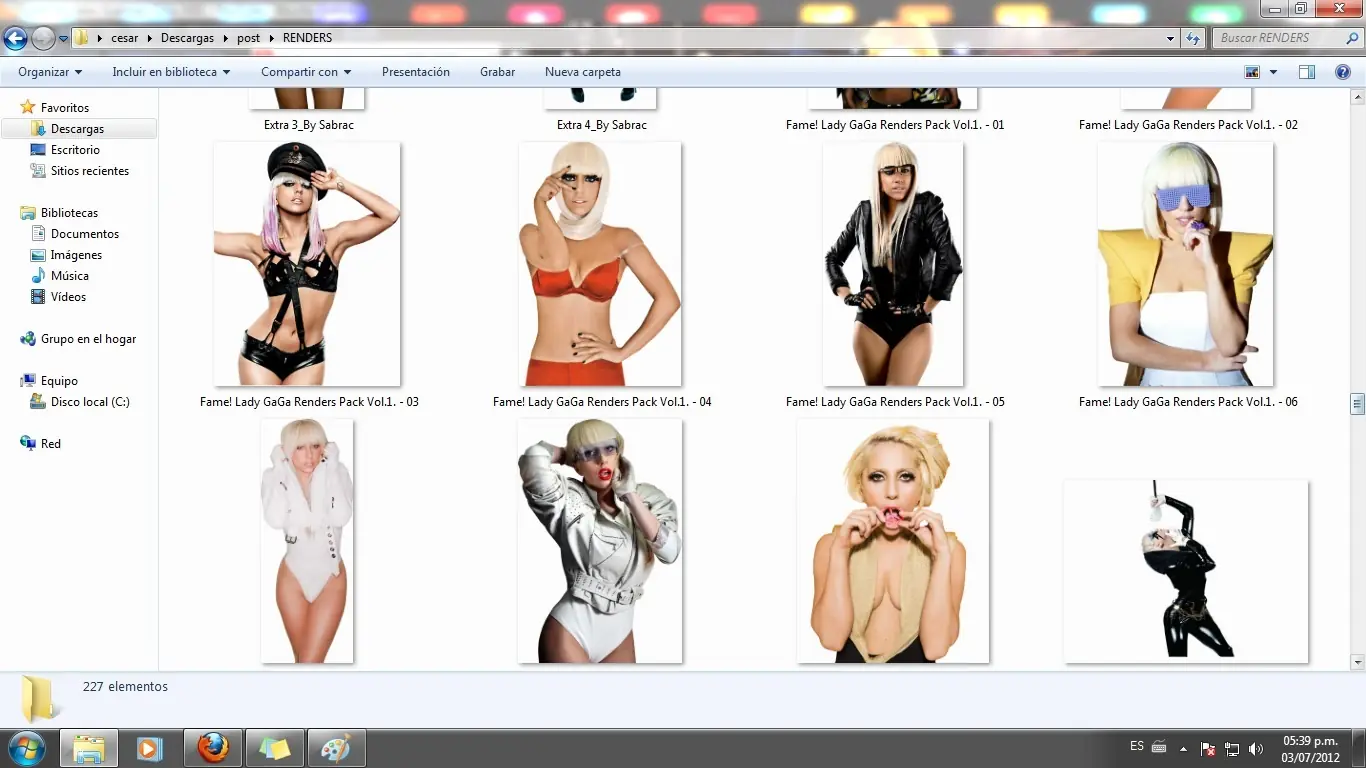Open Sticky Notes from the taskbar
1366x768 pixels.
pos(274,748)
